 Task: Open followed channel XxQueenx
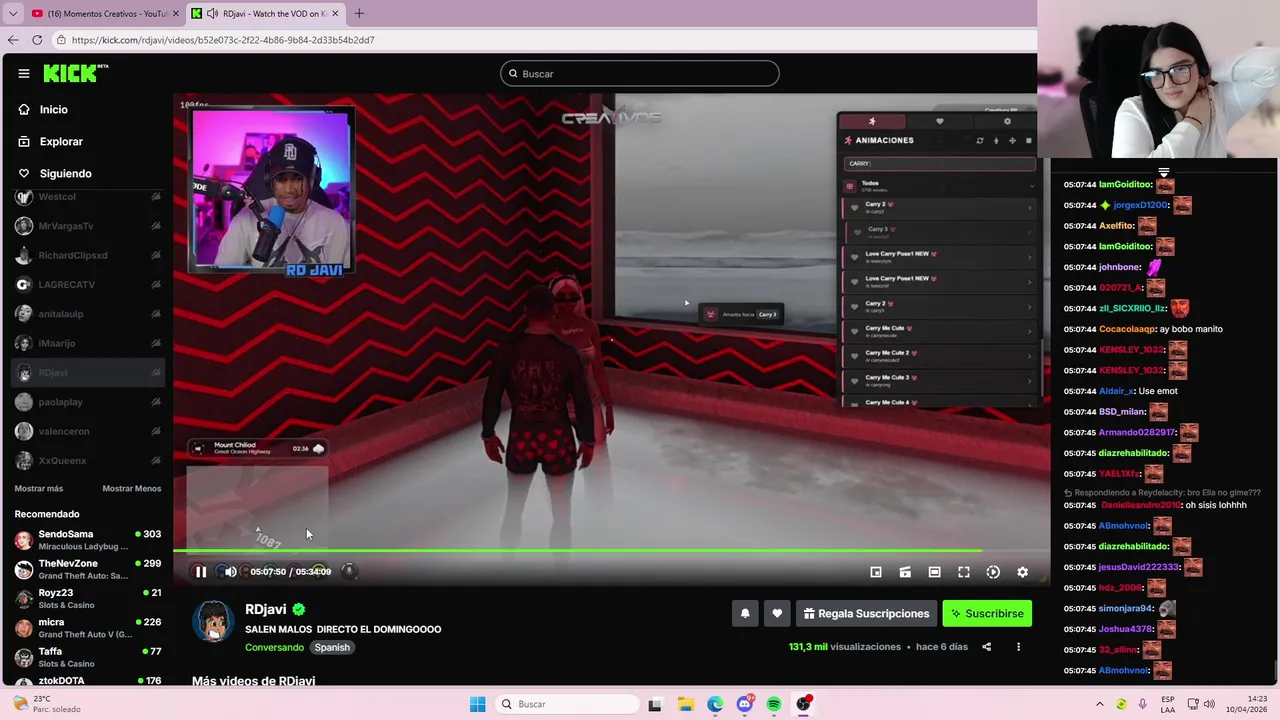(88, 461)
